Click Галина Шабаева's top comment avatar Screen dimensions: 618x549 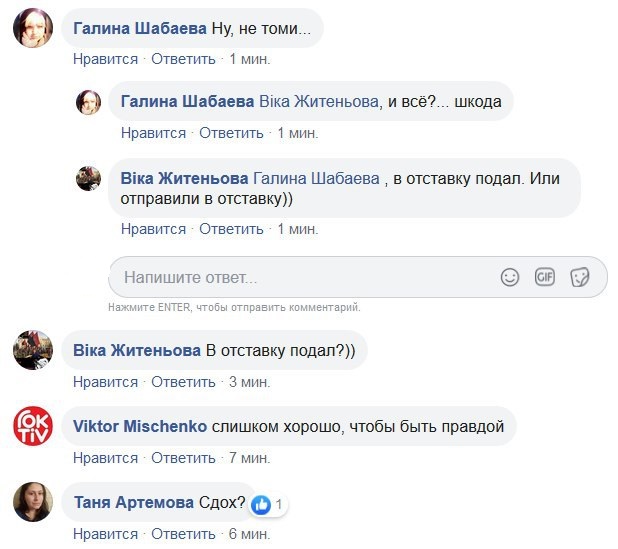pos(32,29)
